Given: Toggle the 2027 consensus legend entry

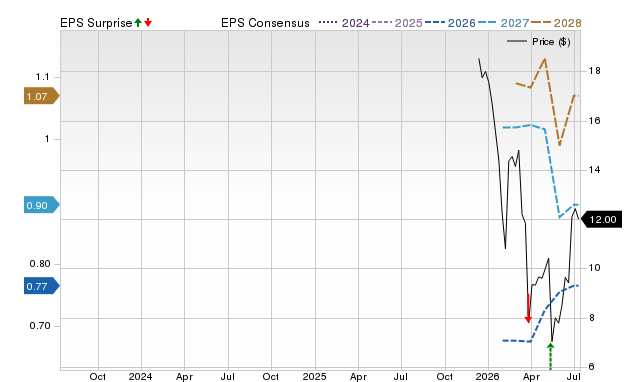Looking at the screenshot, I should pyautogui.click(x=503, y=23).
